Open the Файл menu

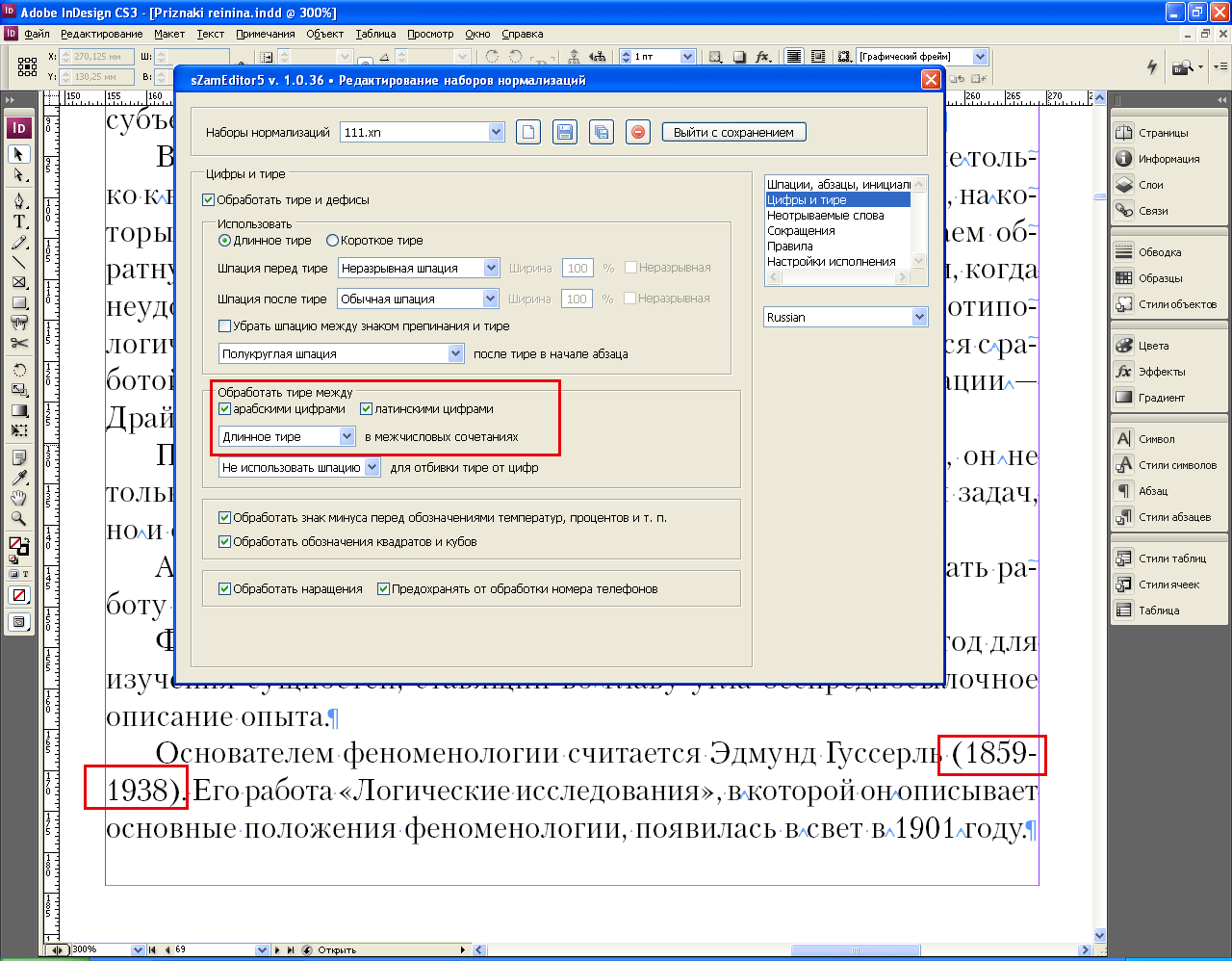point(38,34)
